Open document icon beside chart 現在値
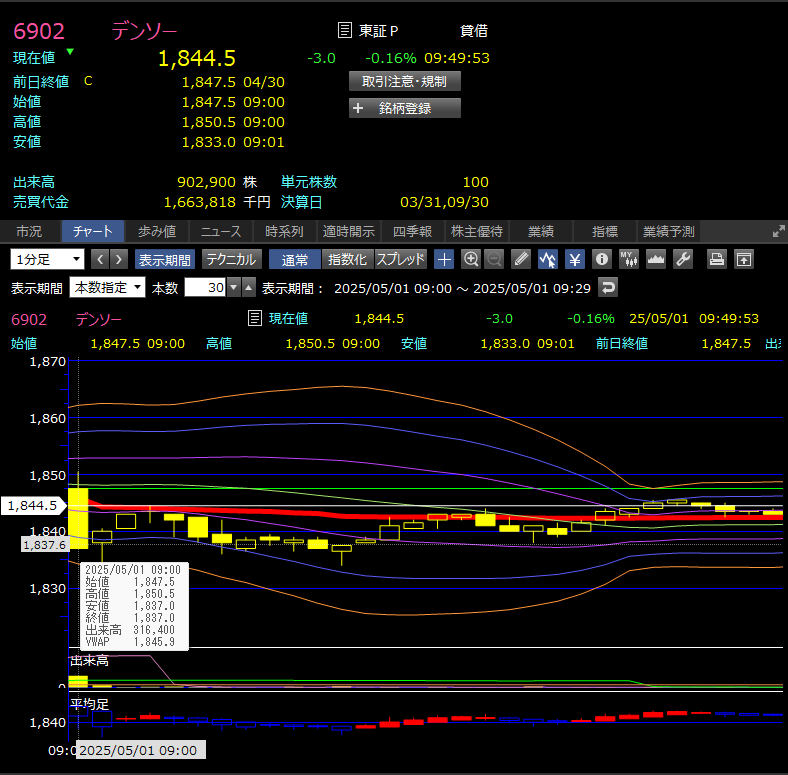The width and height of the screenshot is (788, 775). click(x=255, y=318)
